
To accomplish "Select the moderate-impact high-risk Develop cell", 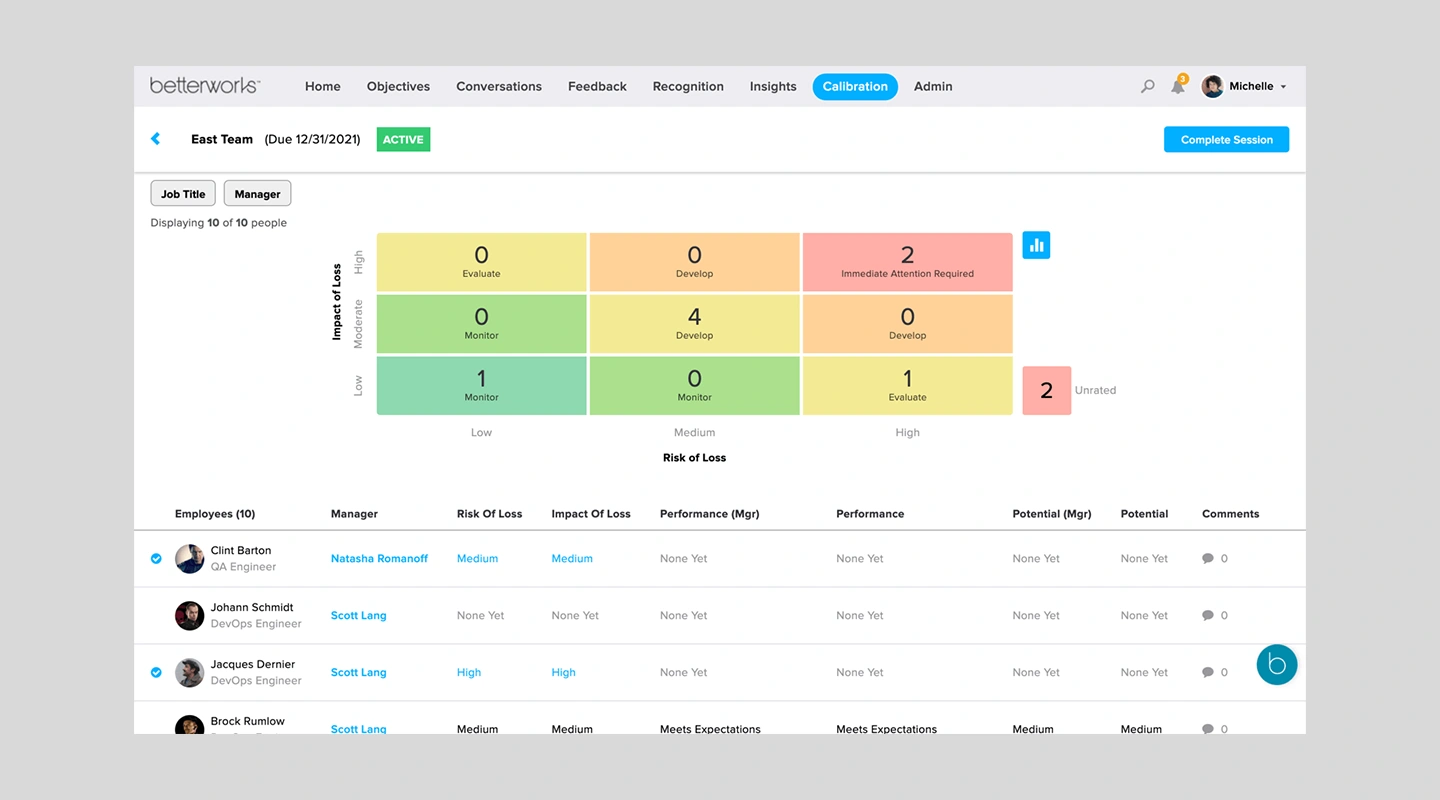I will click(907, 324).
